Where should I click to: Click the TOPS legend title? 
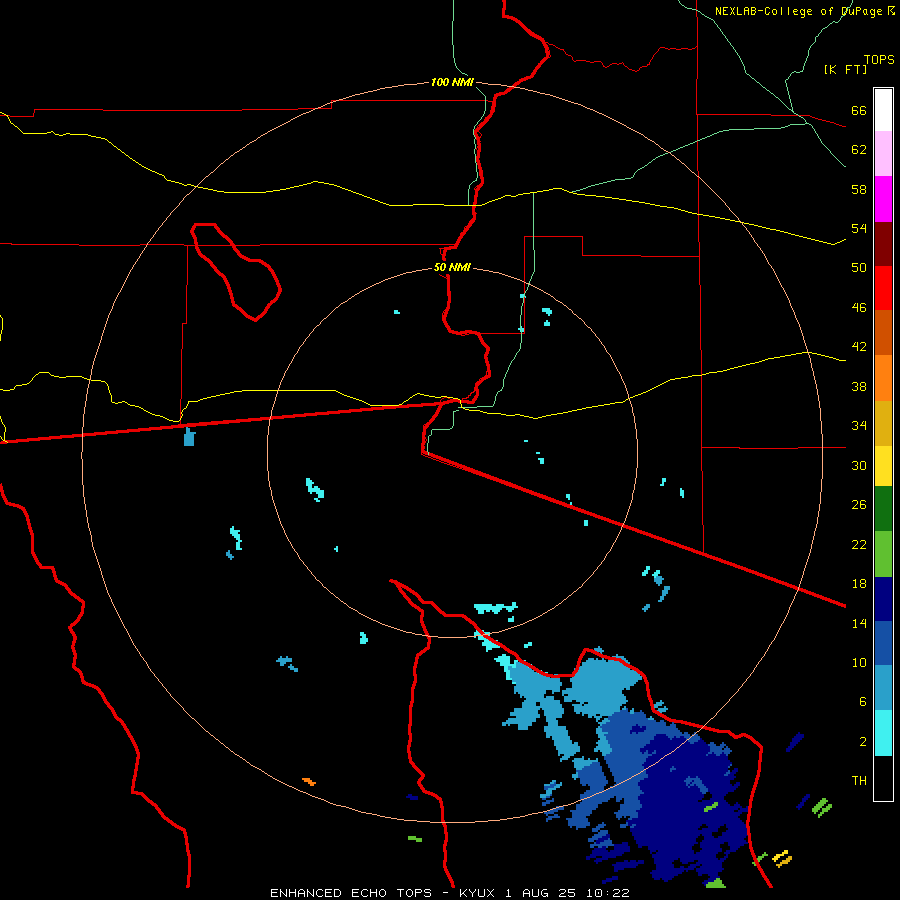pyautogui.click(x=879, y=60)
